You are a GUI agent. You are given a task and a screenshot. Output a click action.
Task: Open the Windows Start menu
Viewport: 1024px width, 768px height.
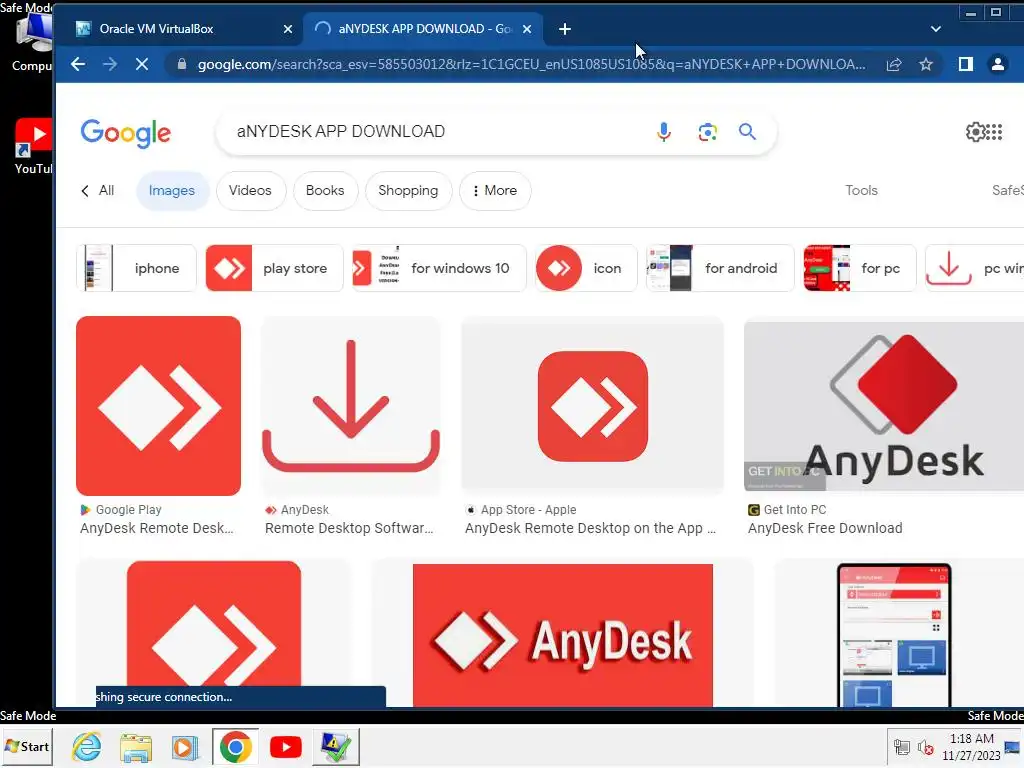(x=27, y=746)
